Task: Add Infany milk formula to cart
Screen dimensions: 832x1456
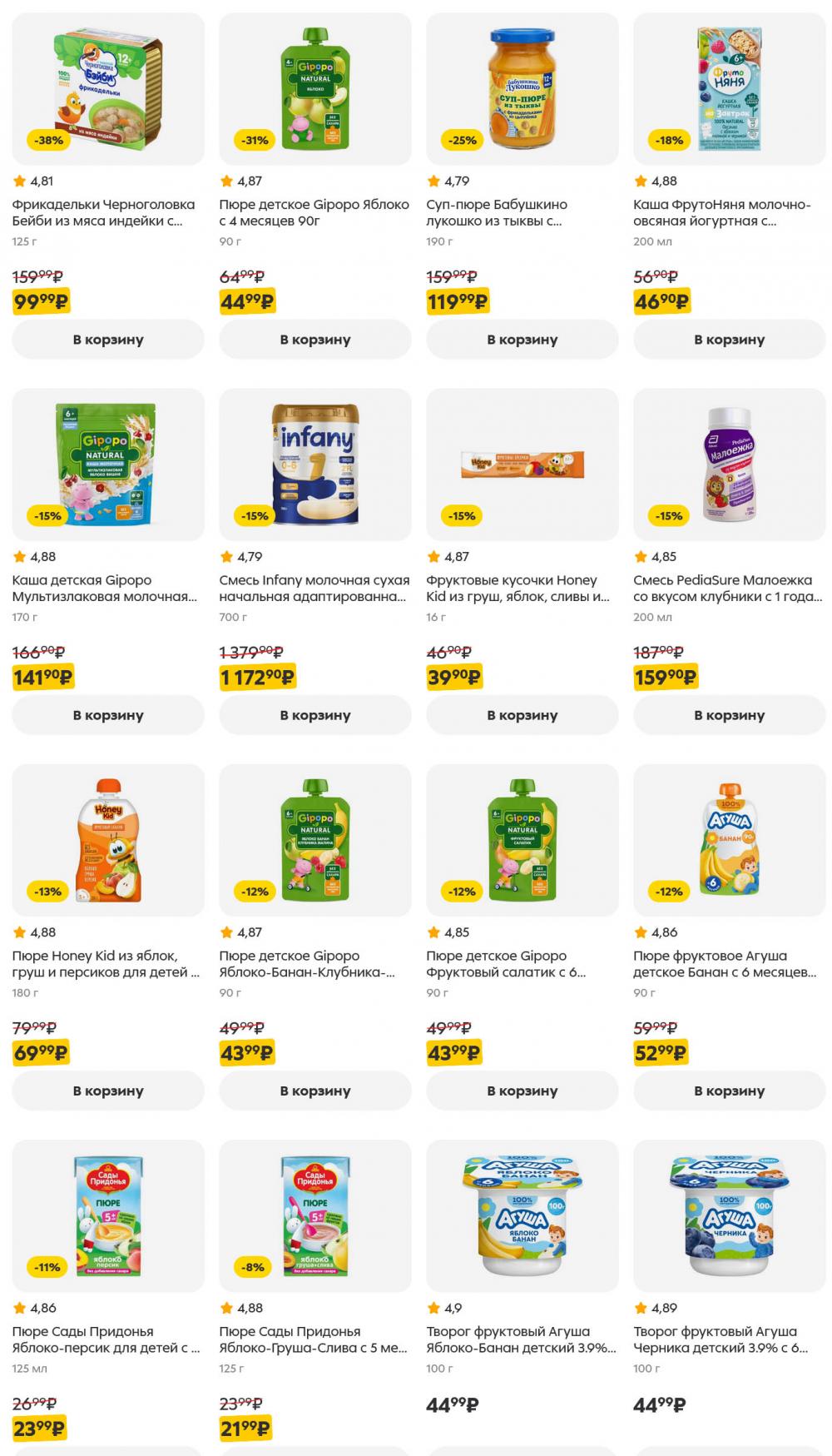Action: point(314,715)
